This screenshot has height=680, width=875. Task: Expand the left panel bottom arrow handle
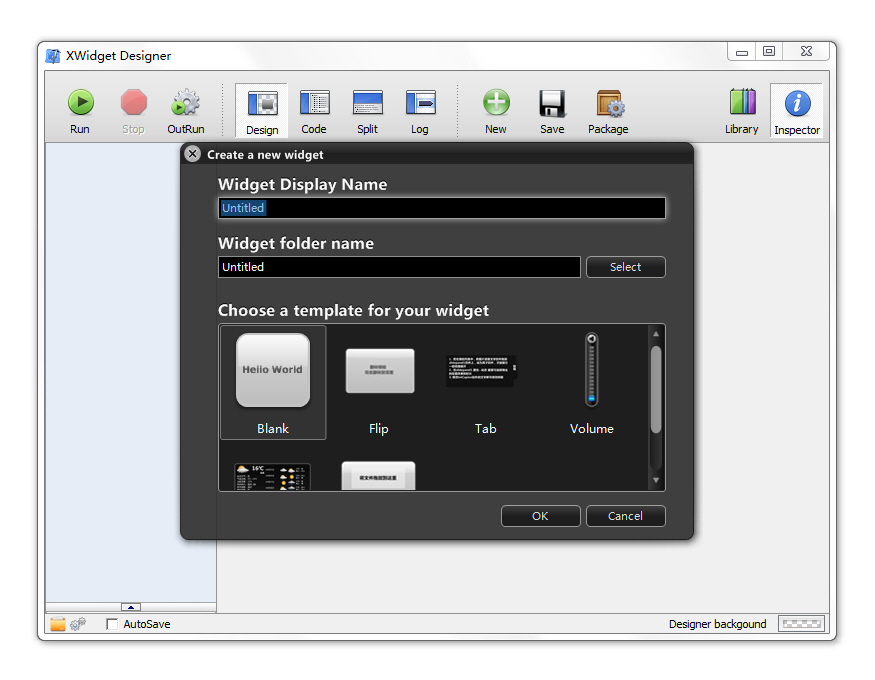point(131,607)
